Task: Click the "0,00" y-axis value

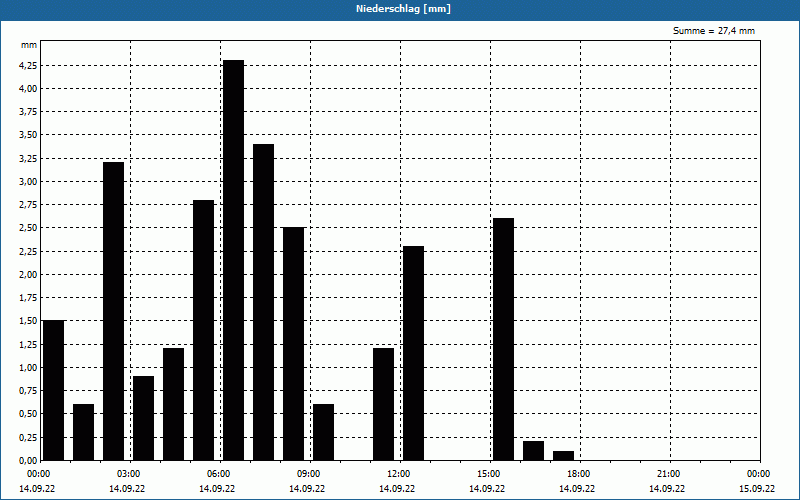Action: click(28, 460)
